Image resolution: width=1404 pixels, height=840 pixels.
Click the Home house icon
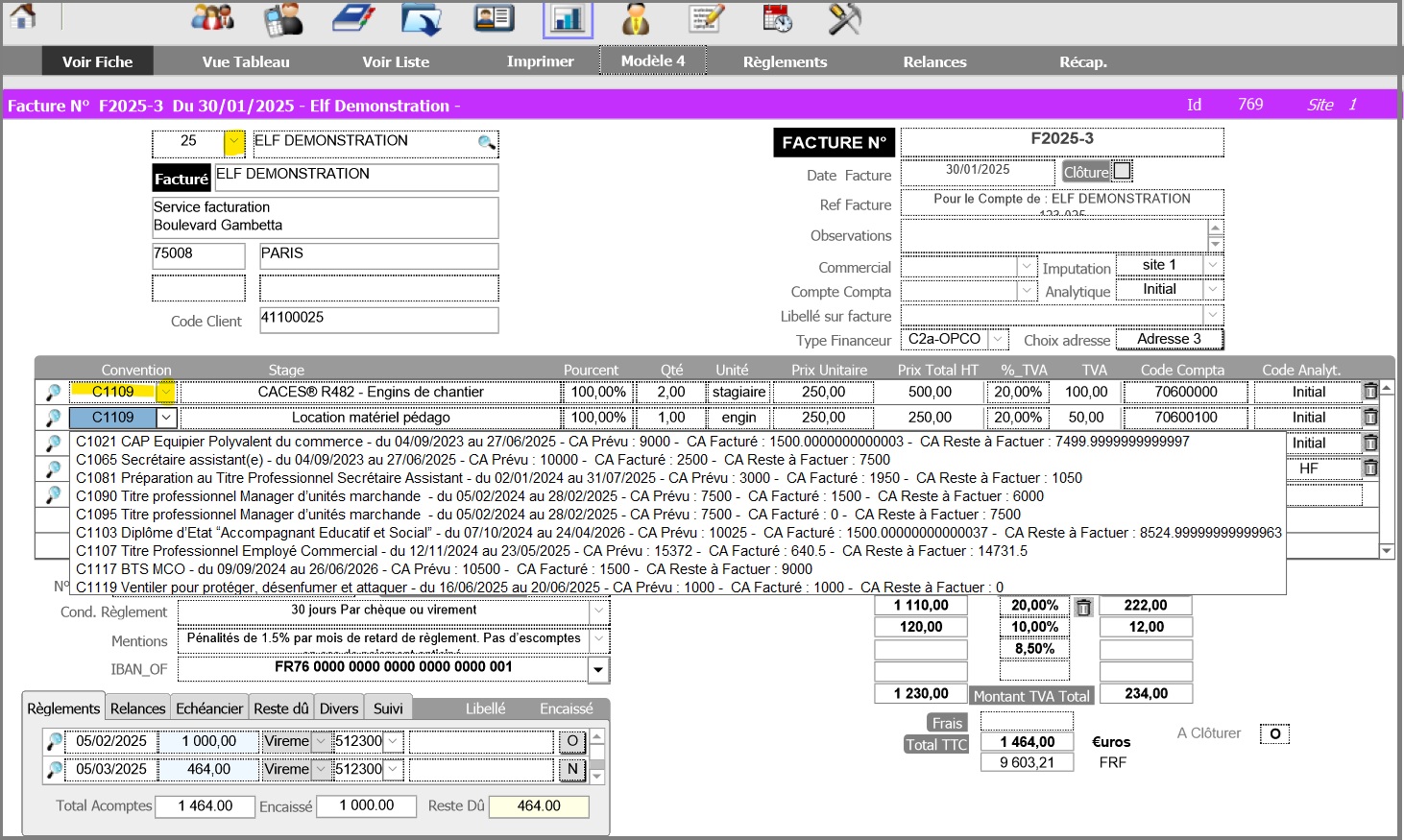[x=23, y=15]
